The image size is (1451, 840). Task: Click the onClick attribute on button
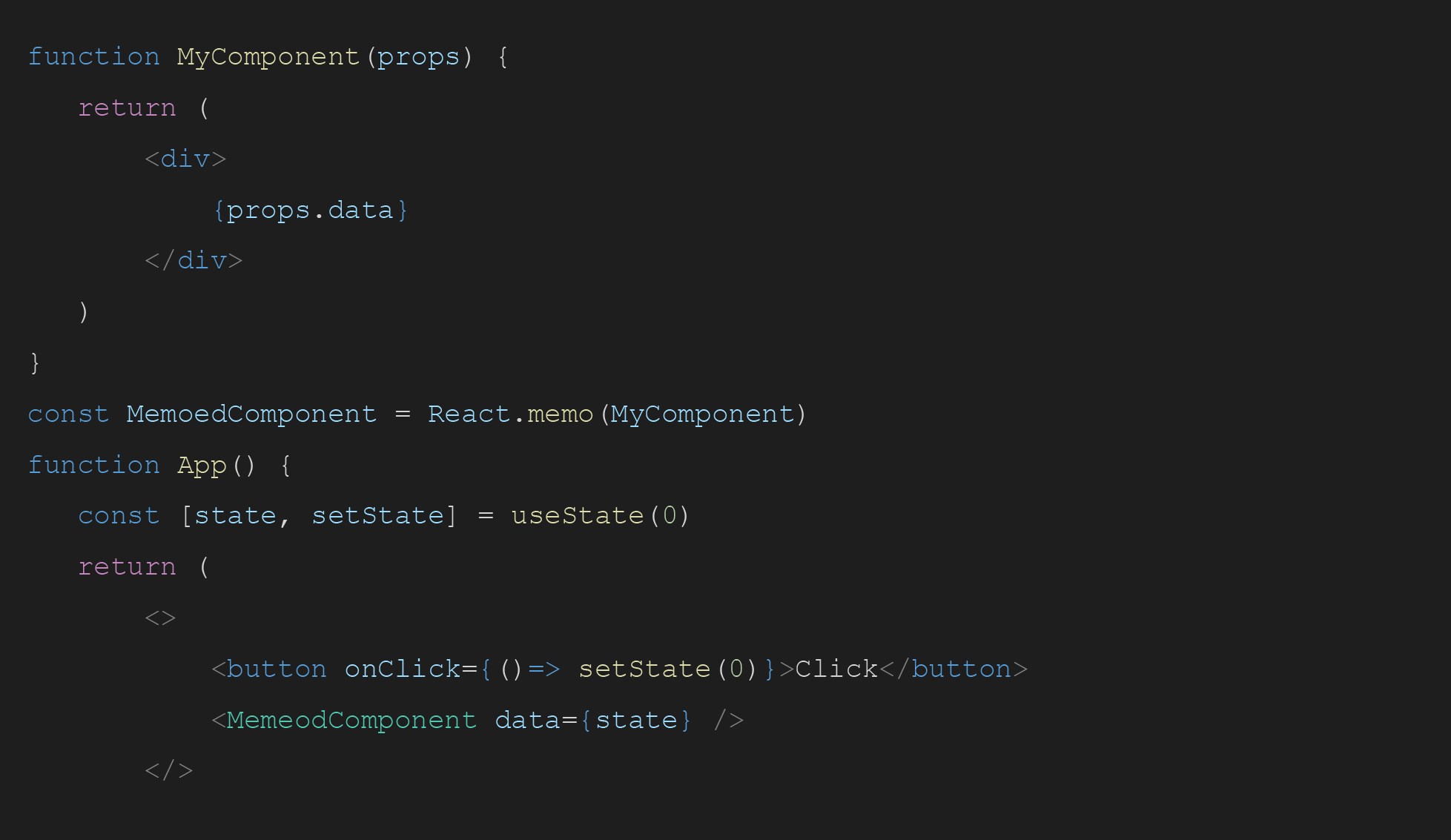pos(402,669)
